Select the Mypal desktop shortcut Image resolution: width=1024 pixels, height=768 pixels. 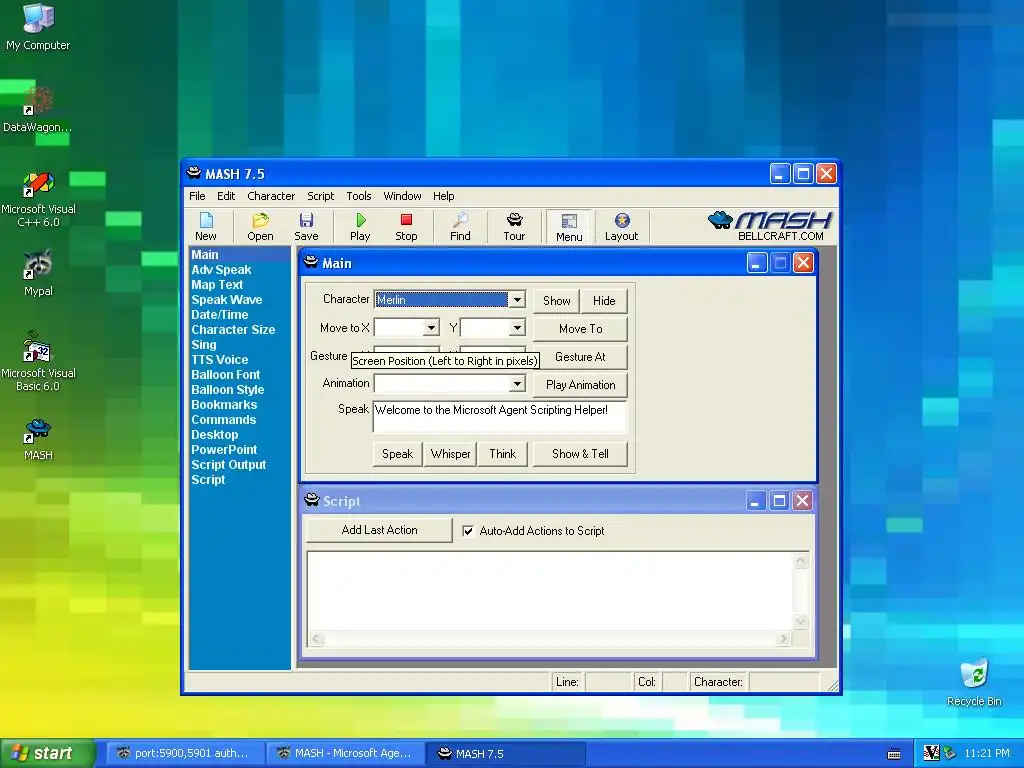[x=38, y=273]
